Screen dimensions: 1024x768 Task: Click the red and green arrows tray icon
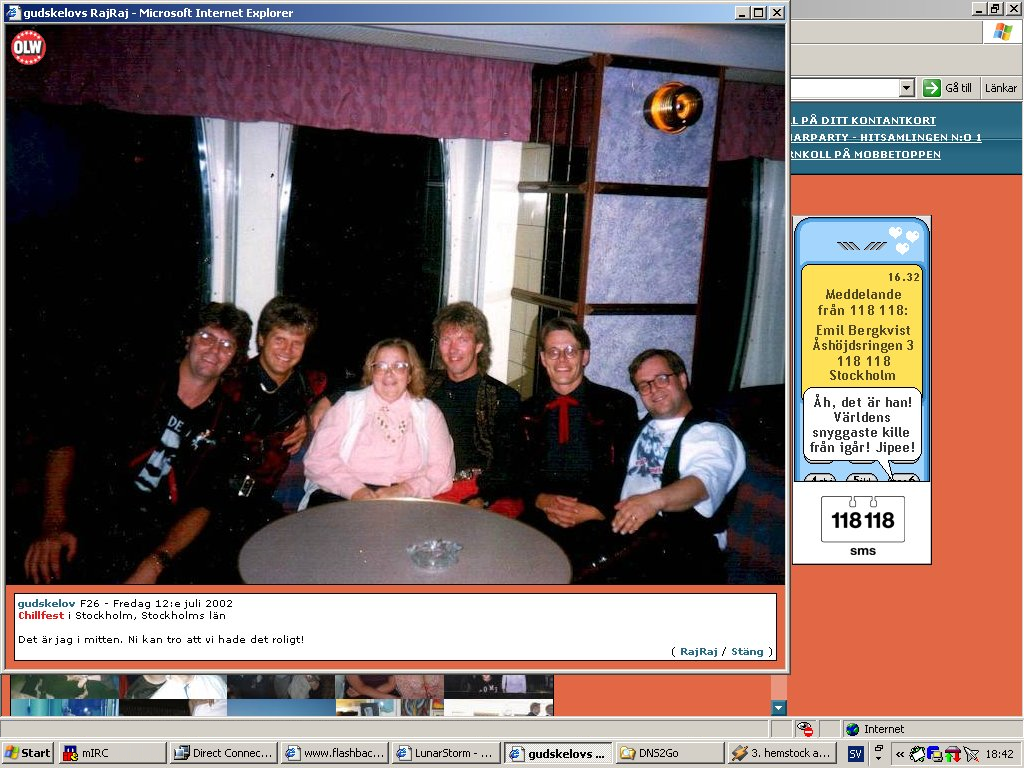click(x=952, y=754)
